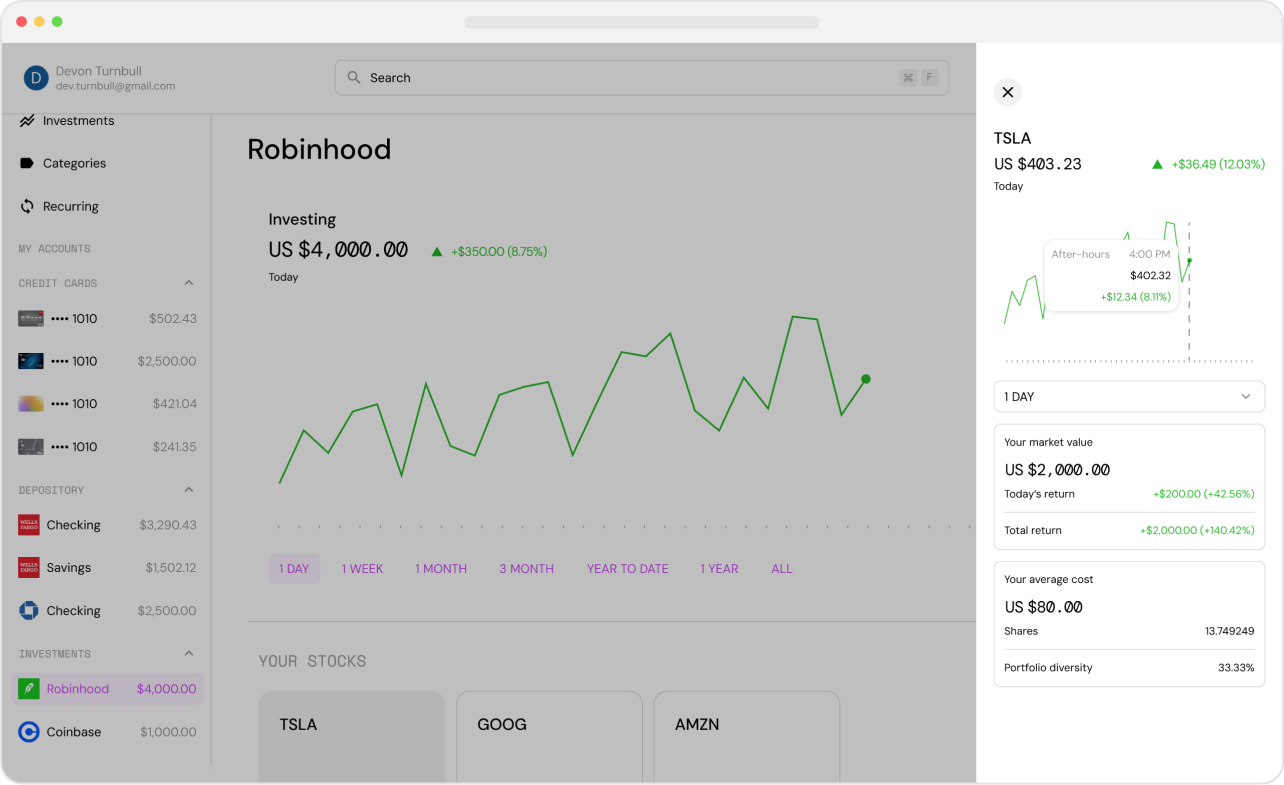Click the Categories tag icon

(27, 163)
